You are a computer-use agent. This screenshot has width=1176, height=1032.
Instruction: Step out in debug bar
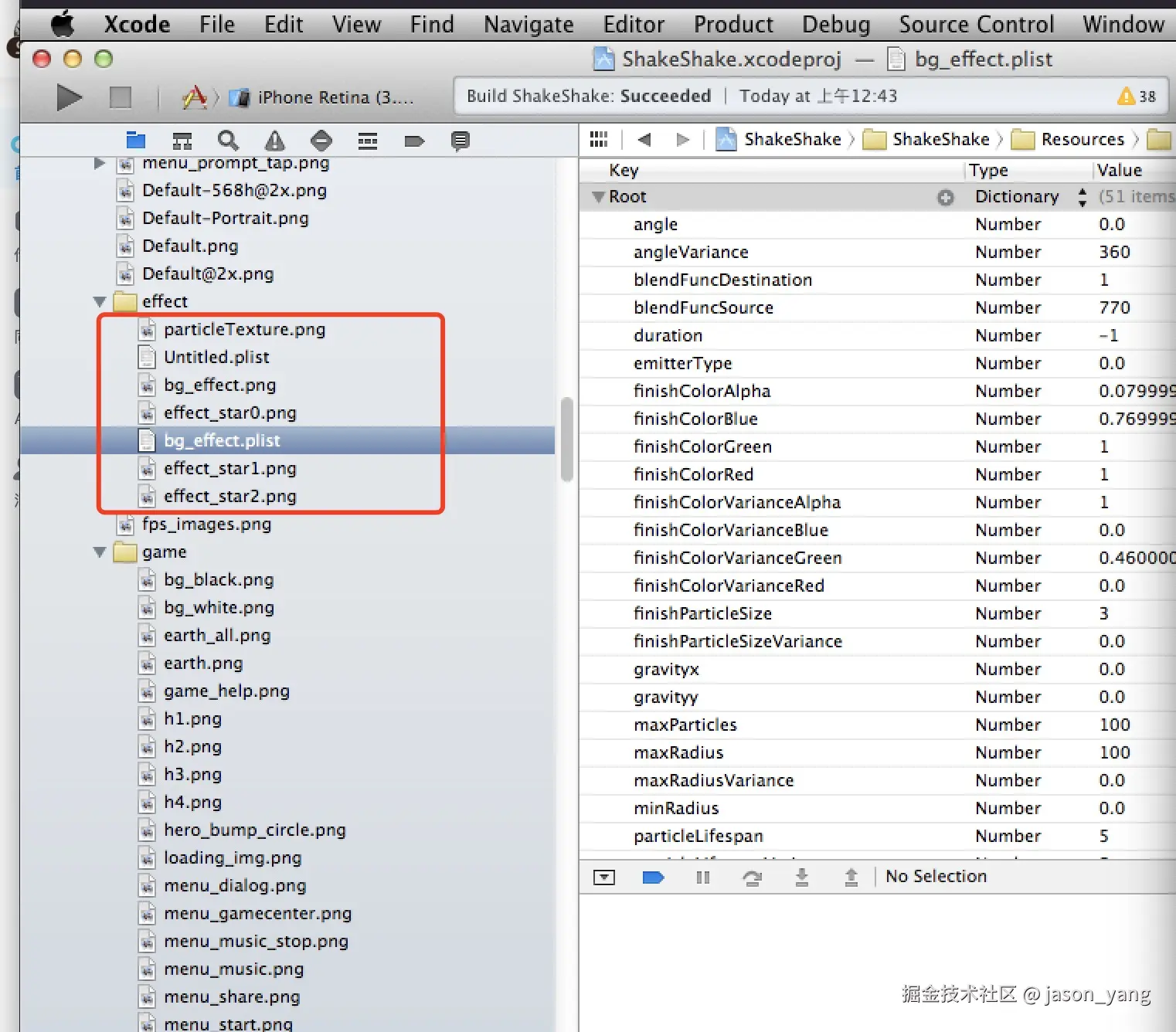coord(851,877)
